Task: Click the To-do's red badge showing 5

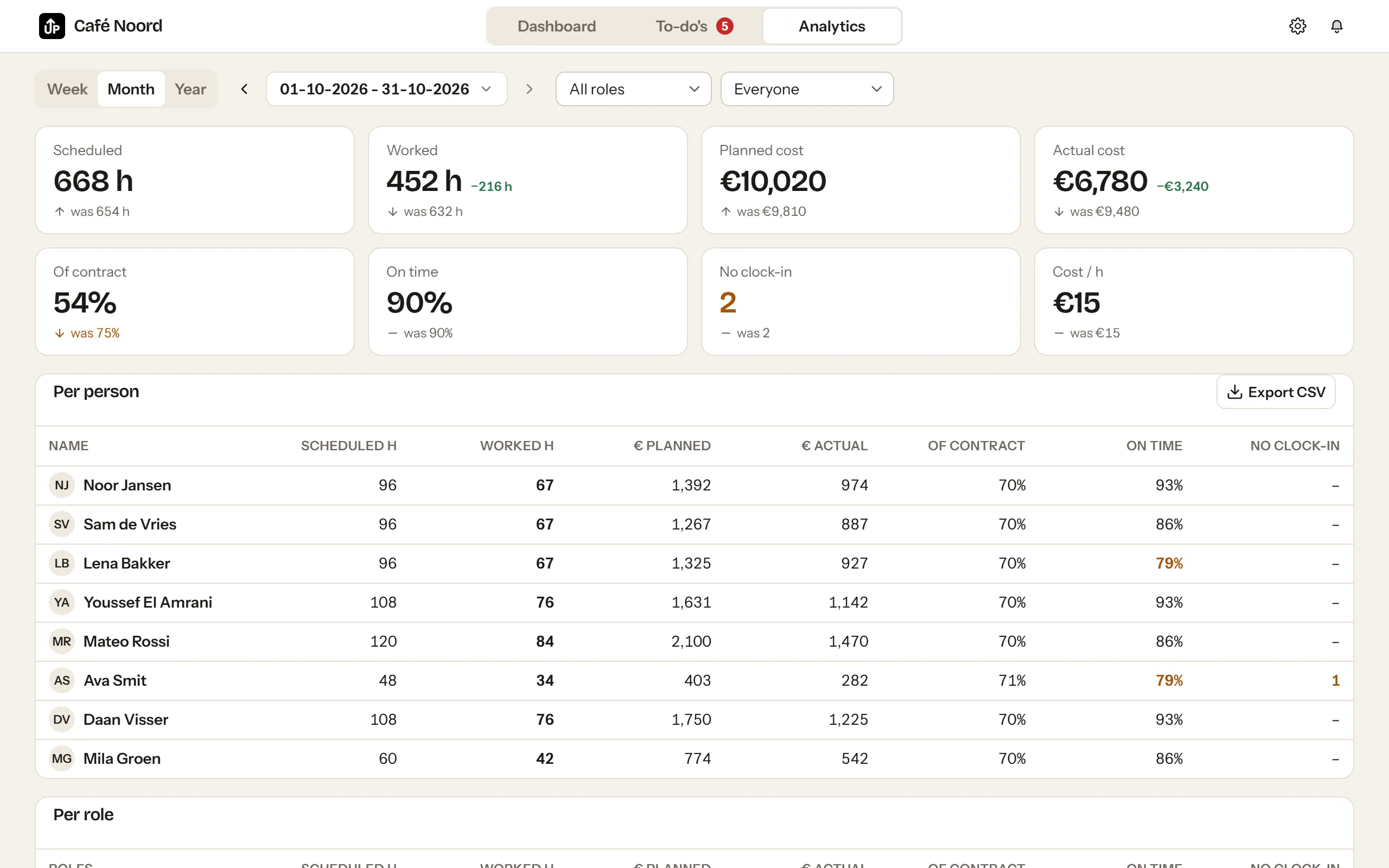Action: (x=724, y=26)
